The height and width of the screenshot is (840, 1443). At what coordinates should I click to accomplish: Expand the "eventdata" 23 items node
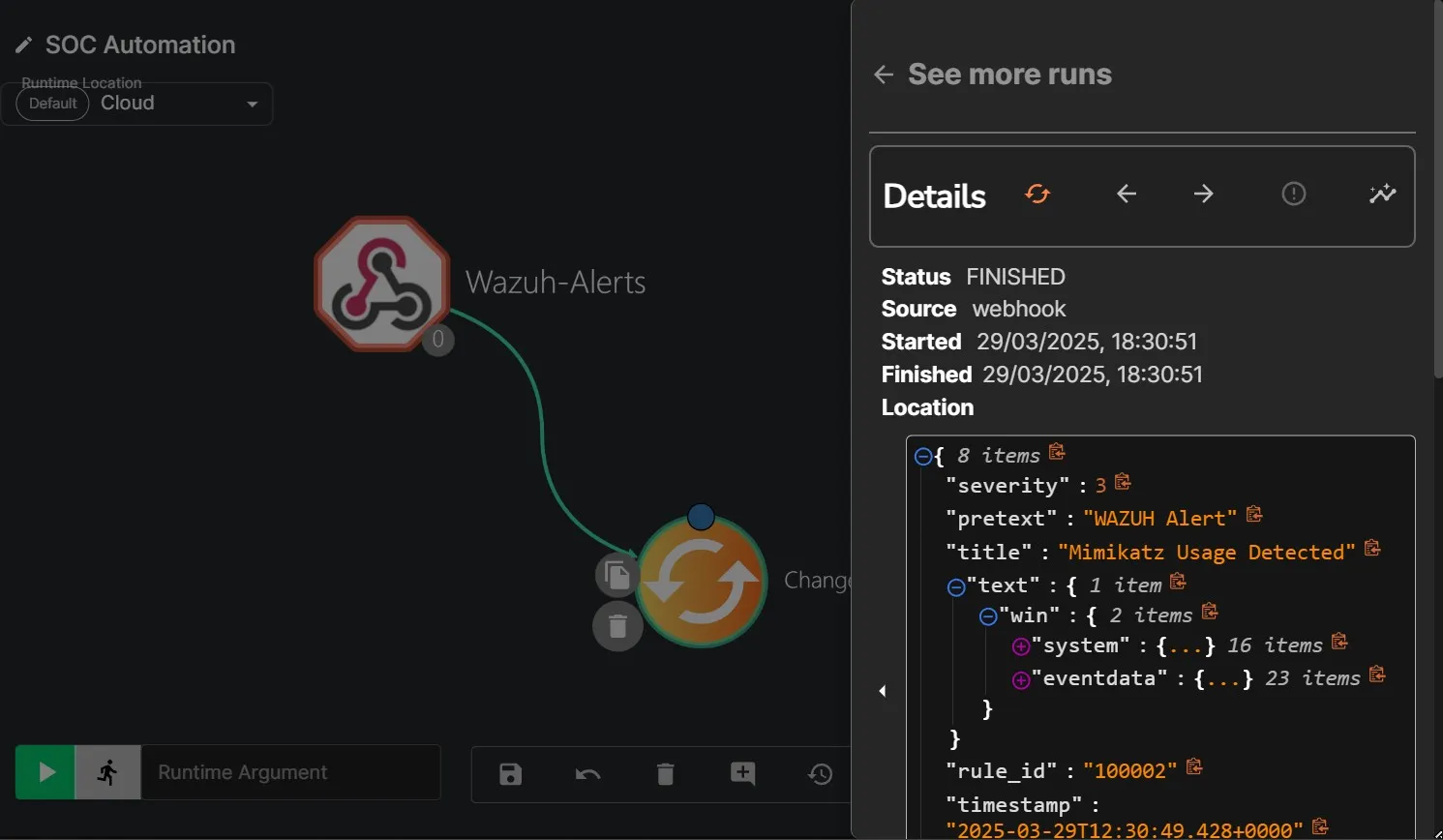click(1020, 680)
